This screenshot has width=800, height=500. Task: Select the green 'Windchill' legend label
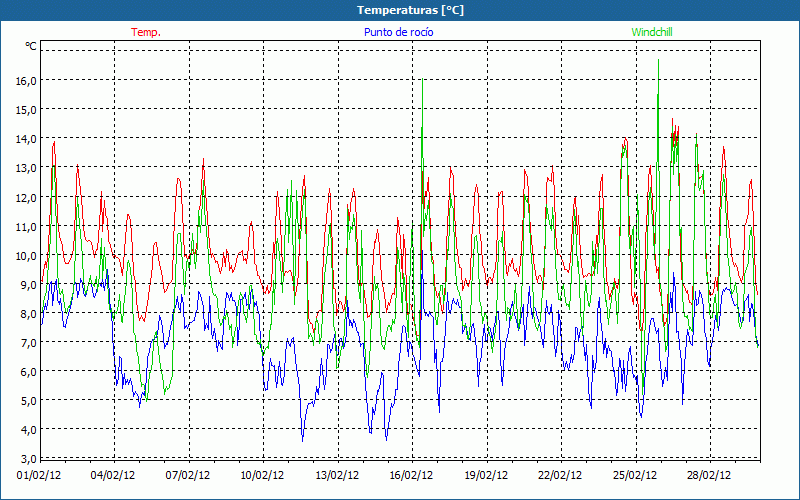click(652, 32)
